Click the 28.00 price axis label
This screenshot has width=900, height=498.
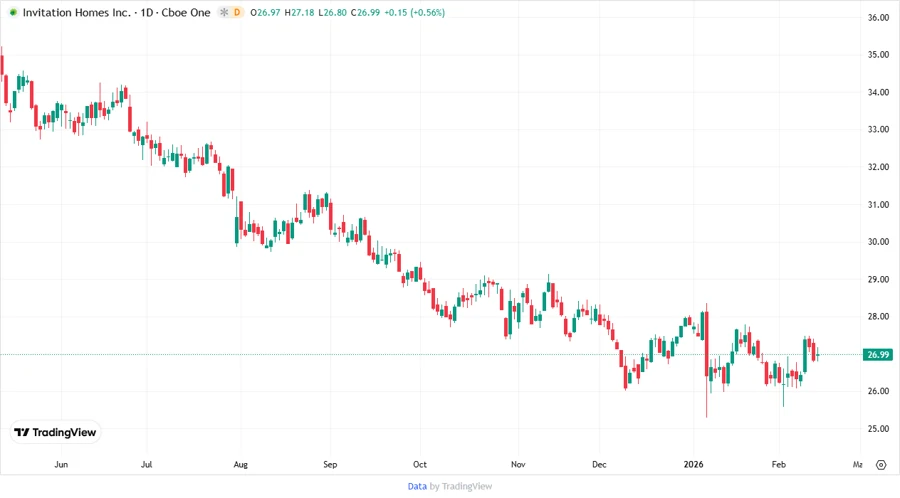coord(878,317)
